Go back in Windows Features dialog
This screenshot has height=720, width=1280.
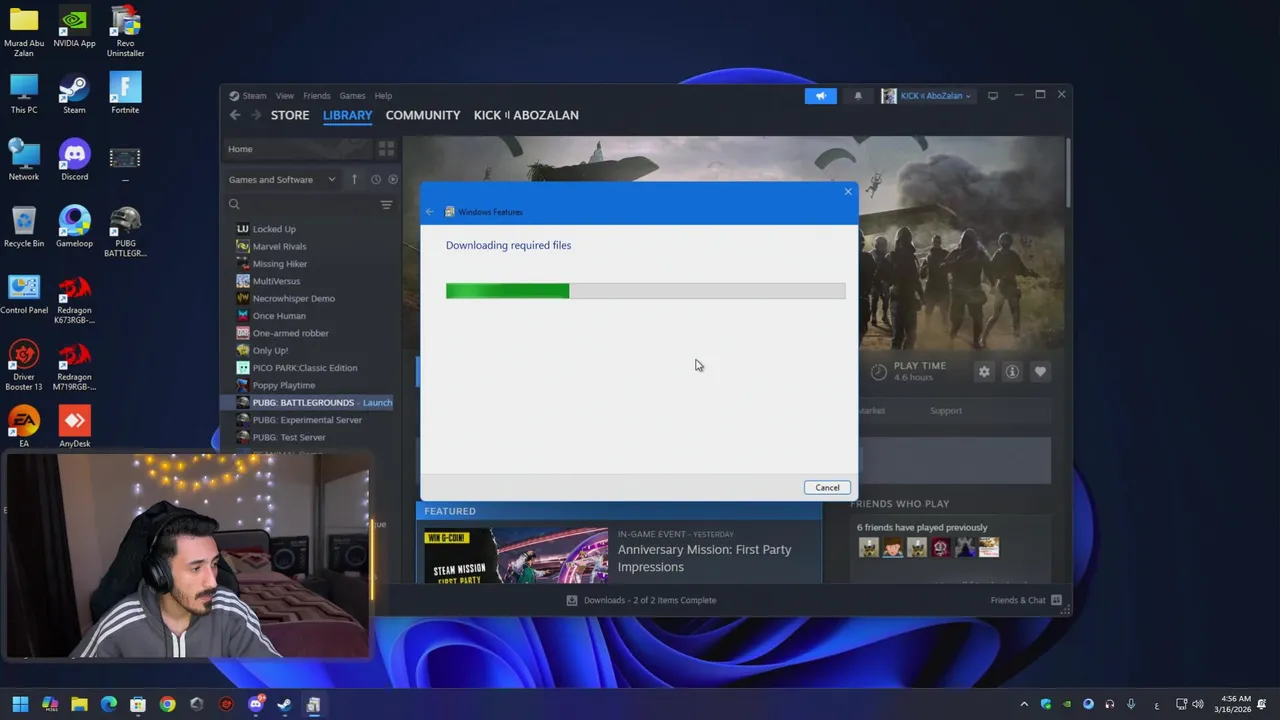(430, 212)
